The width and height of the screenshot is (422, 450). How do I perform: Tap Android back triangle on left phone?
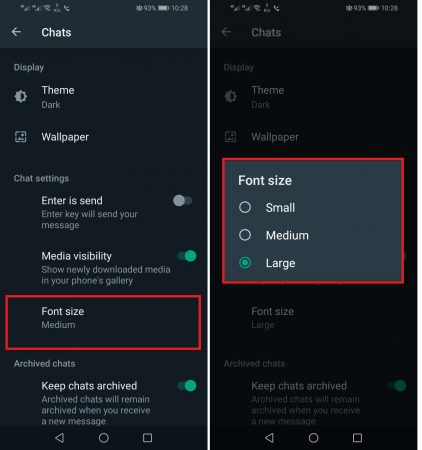[x=60, y=438]
